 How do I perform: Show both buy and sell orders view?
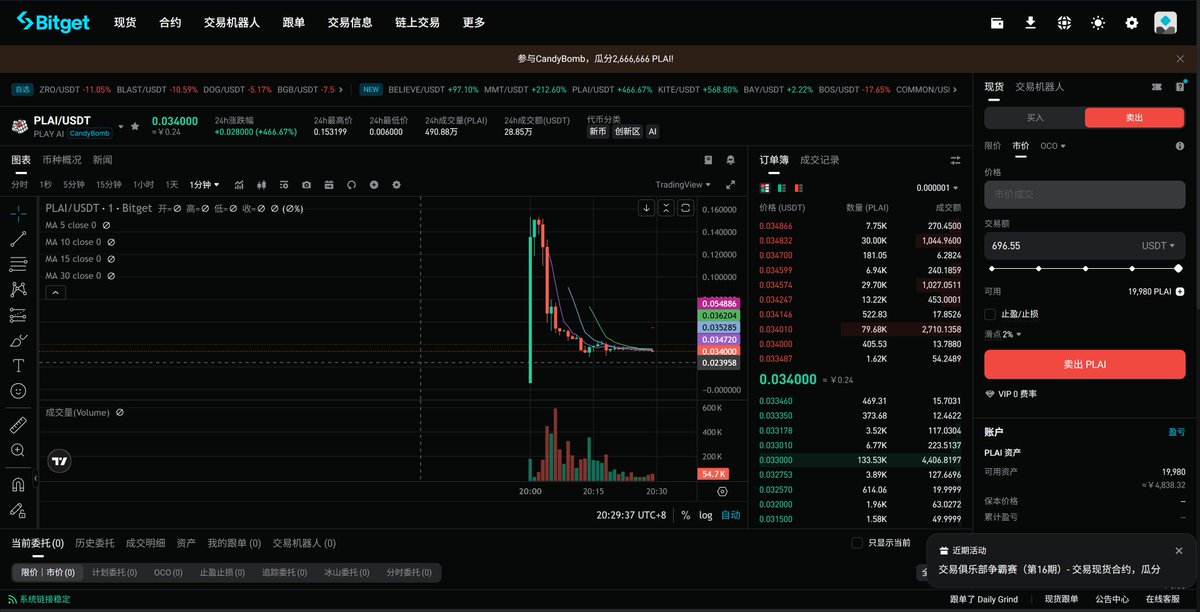point(765,188)
